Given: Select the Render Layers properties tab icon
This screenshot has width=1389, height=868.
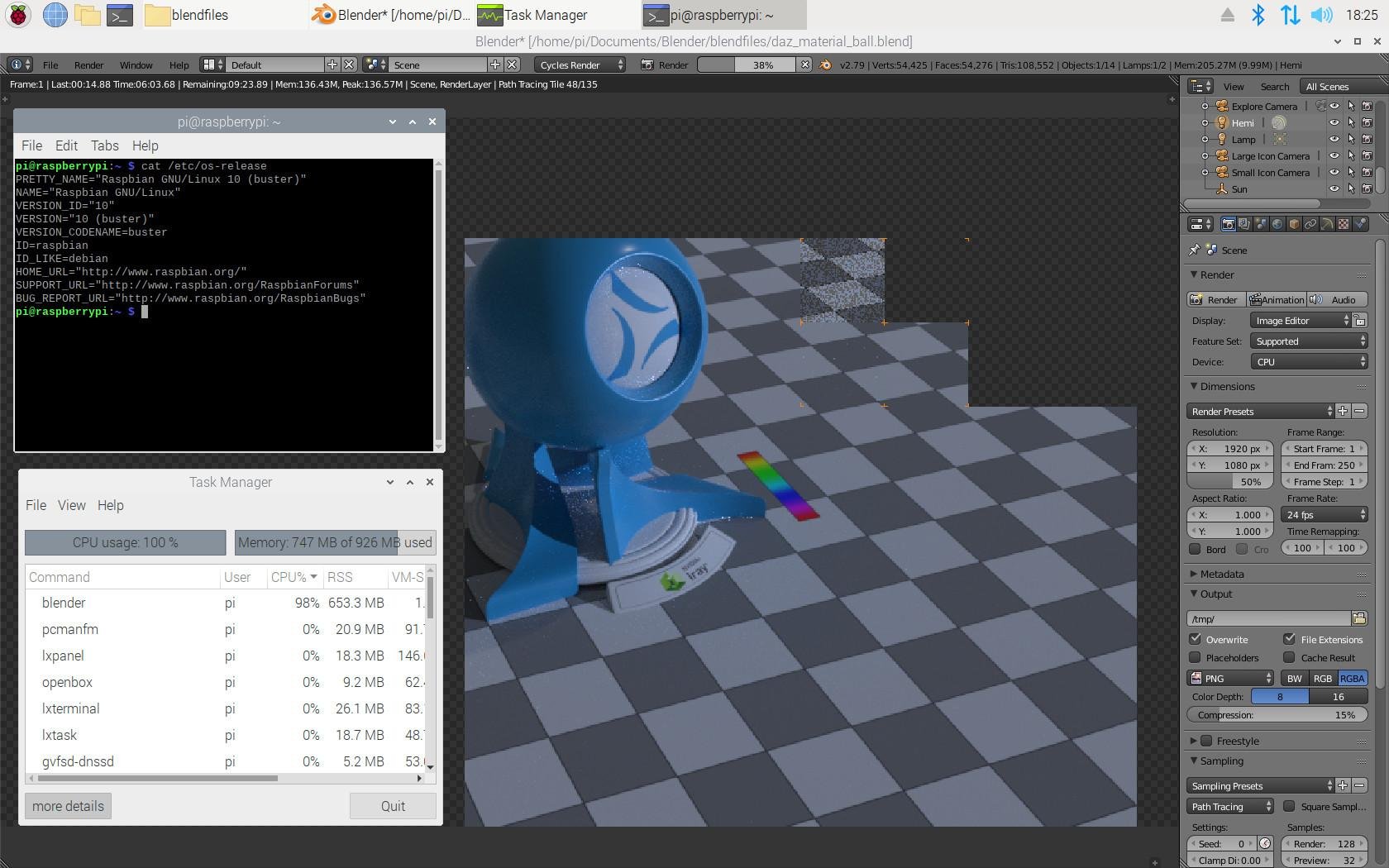Looking at the screenshot, I should click(x=1244, y=224).
